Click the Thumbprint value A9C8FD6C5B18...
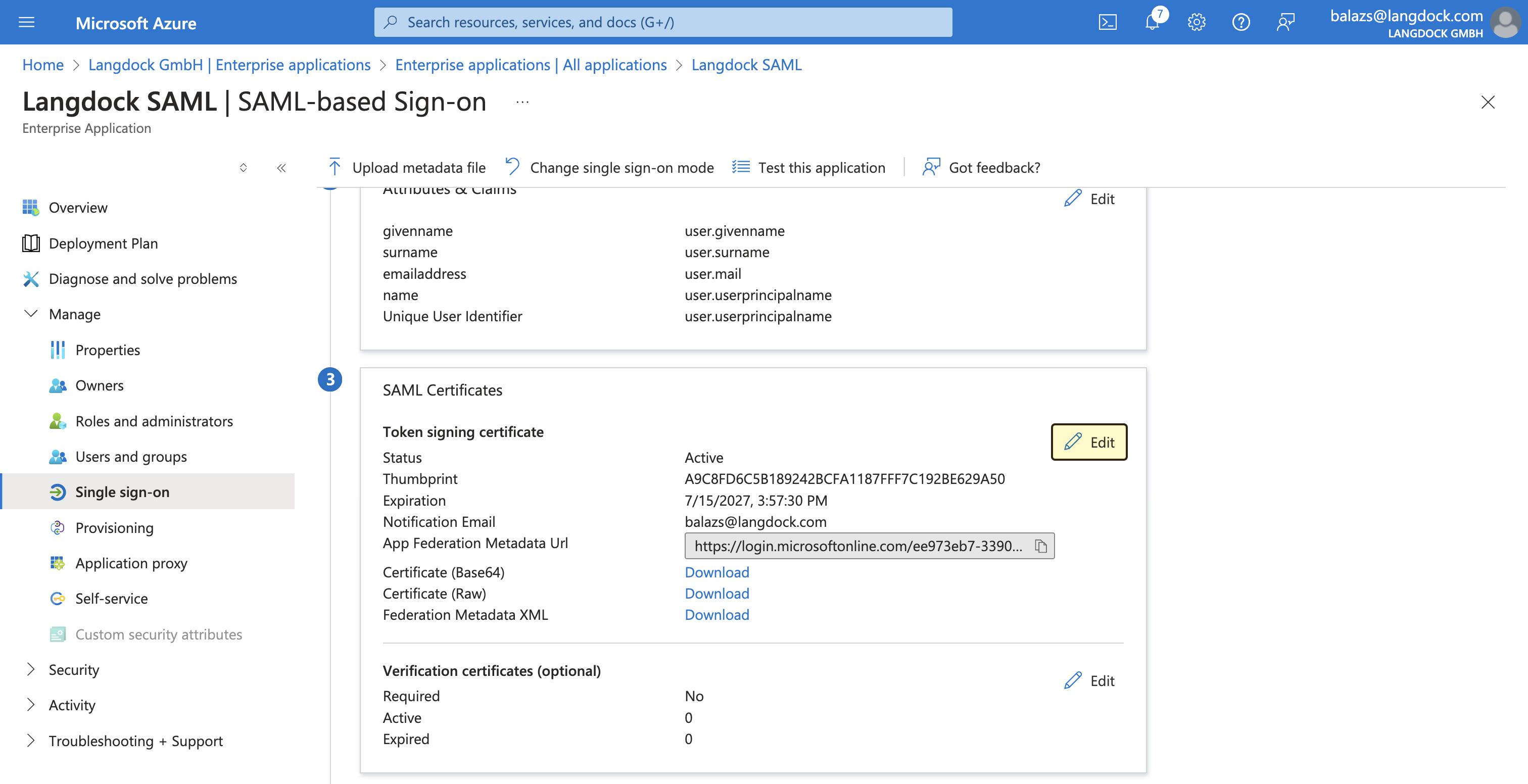The image size is (1528, 784). pyautogui.click(x=845, y=478)
